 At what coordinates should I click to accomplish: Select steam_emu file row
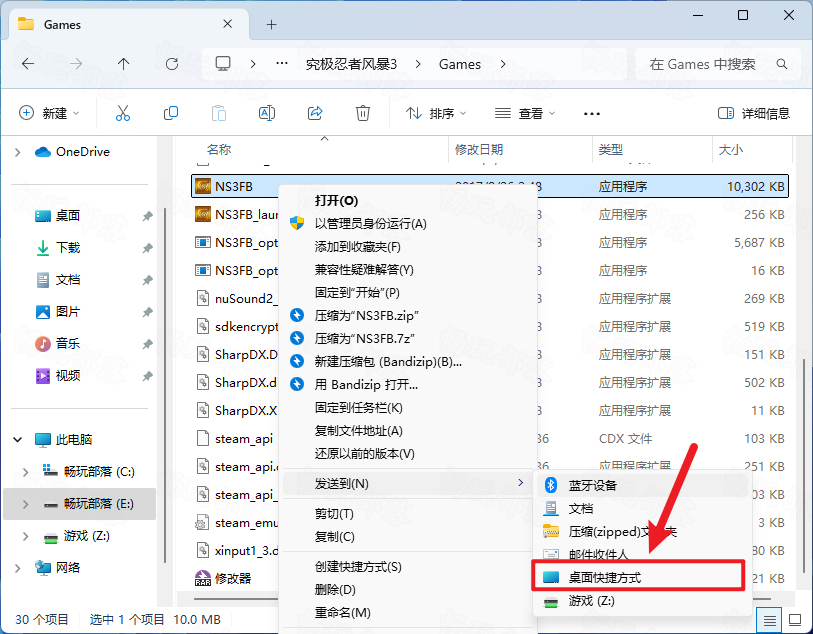coord(236,523)
